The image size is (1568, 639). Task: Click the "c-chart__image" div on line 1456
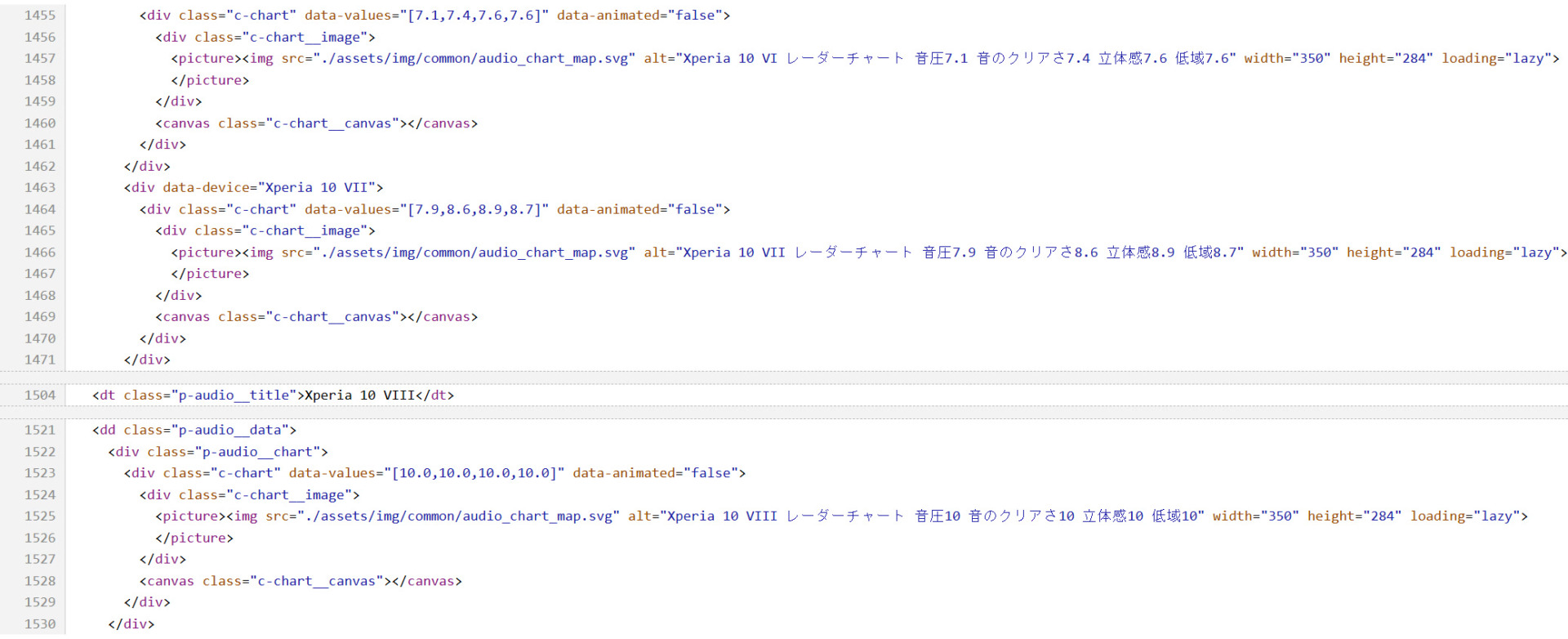click(265, 38)
